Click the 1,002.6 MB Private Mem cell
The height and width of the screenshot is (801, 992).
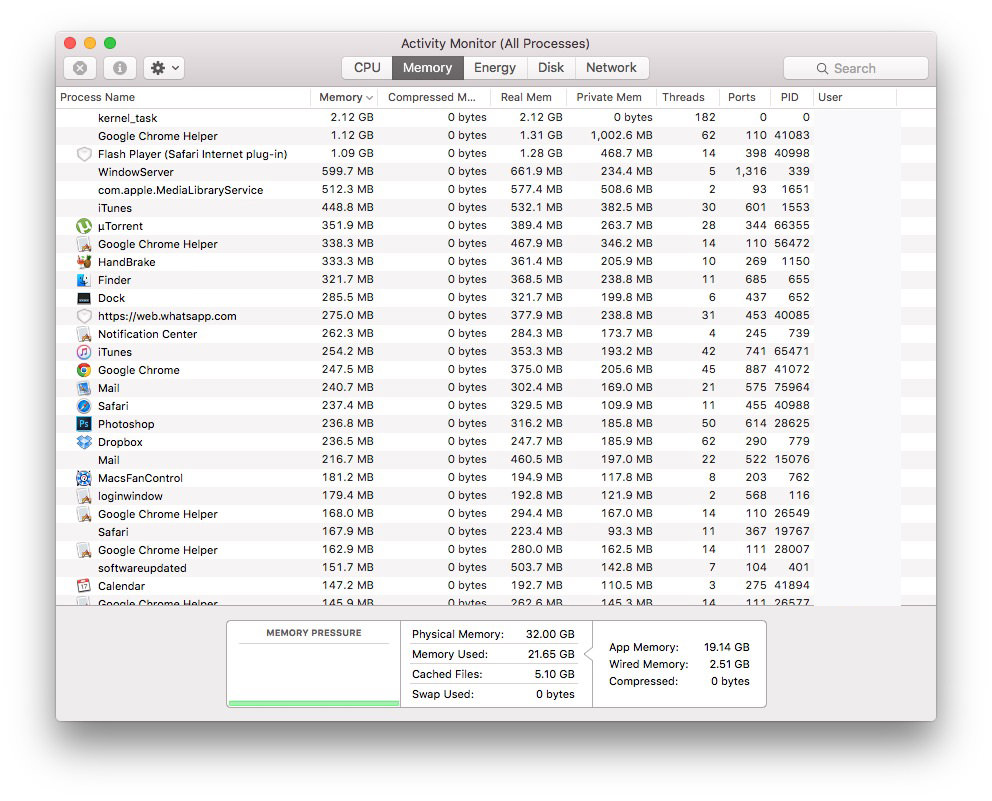(621, 135)
